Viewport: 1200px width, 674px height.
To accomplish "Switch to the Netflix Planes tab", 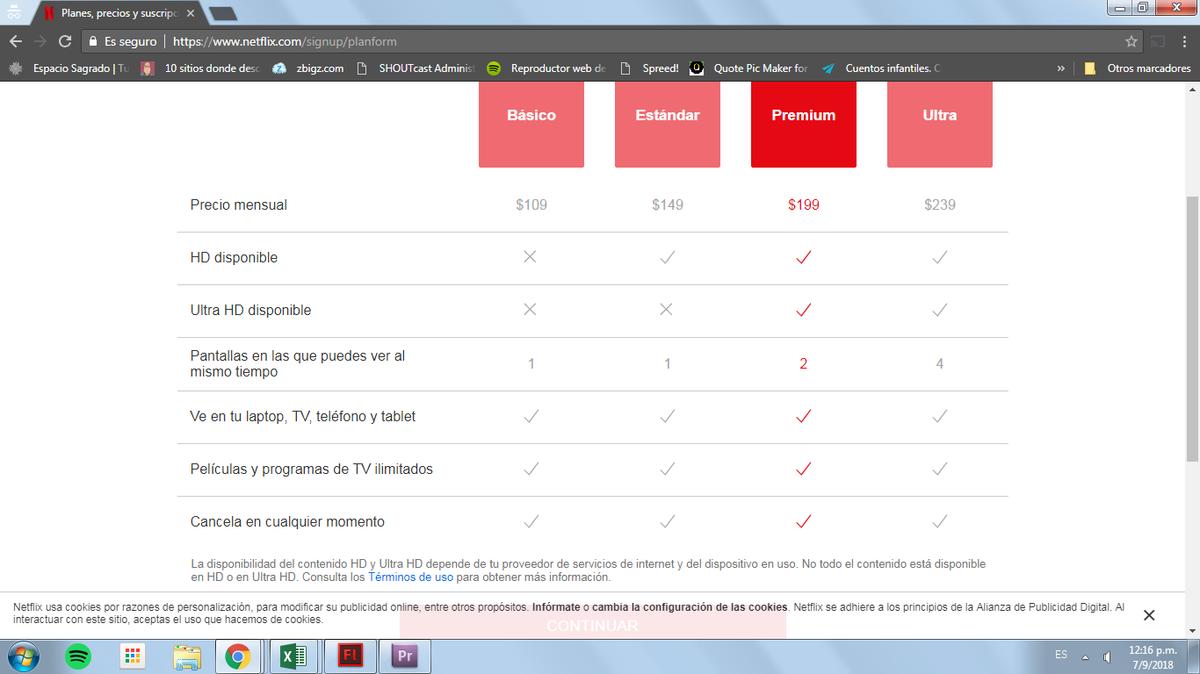I will click(115, 13).
